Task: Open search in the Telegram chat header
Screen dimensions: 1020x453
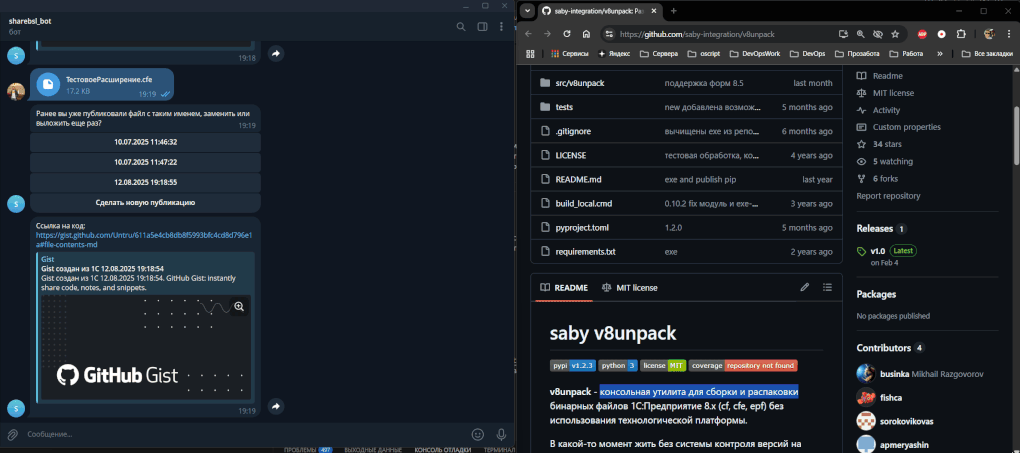Action: [461, 27]
